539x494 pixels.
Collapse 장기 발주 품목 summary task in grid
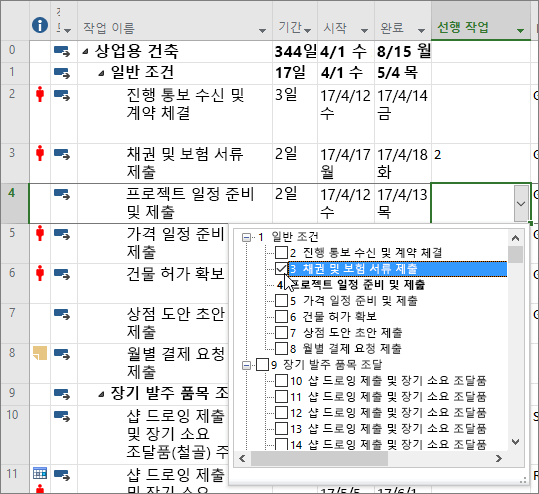[101, 394]
